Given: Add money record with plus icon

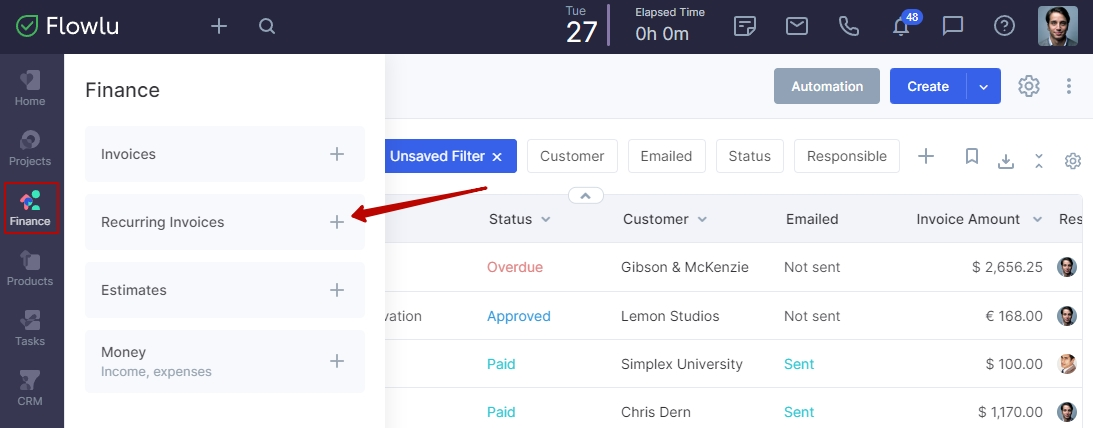Looking at the screenshot, I should click(x=337, y=361).
